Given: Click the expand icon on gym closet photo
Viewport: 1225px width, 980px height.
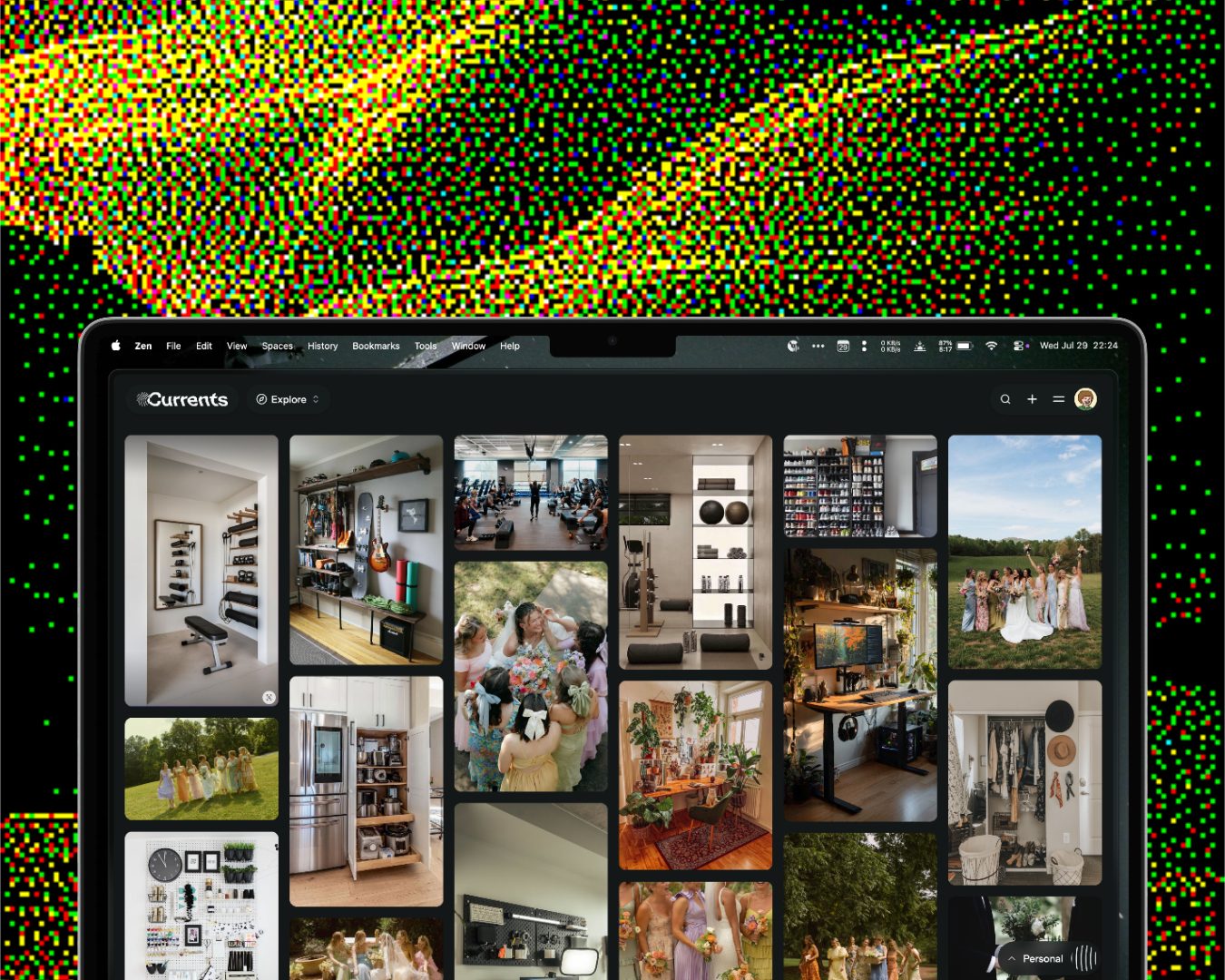Looking at the screenshot, I should tap(269, 697).
